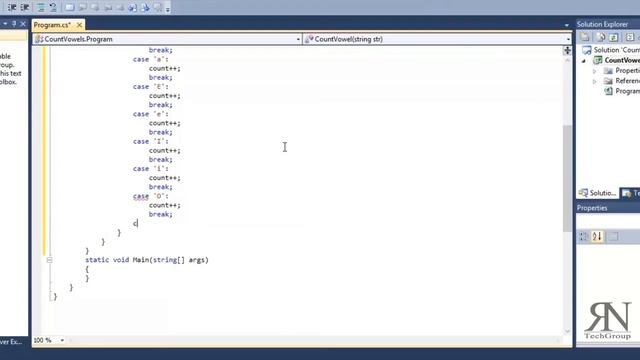Click Solution Explorer Properties toolbar icon
The height and width of the screenshot is (360, 640).
(x=585, y=38)
